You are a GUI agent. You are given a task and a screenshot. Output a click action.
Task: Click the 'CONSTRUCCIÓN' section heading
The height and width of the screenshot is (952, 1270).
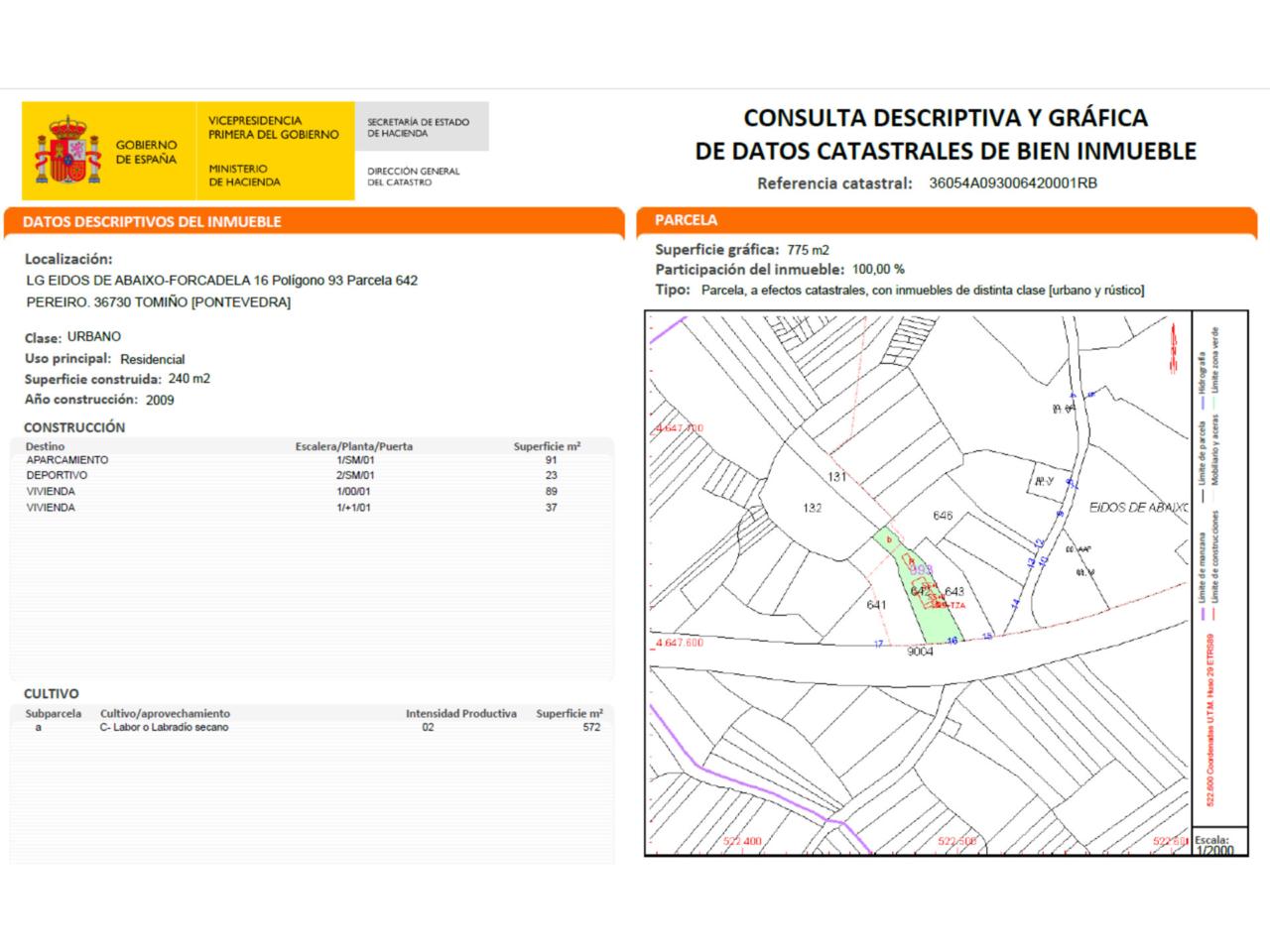tap(74, 427)
